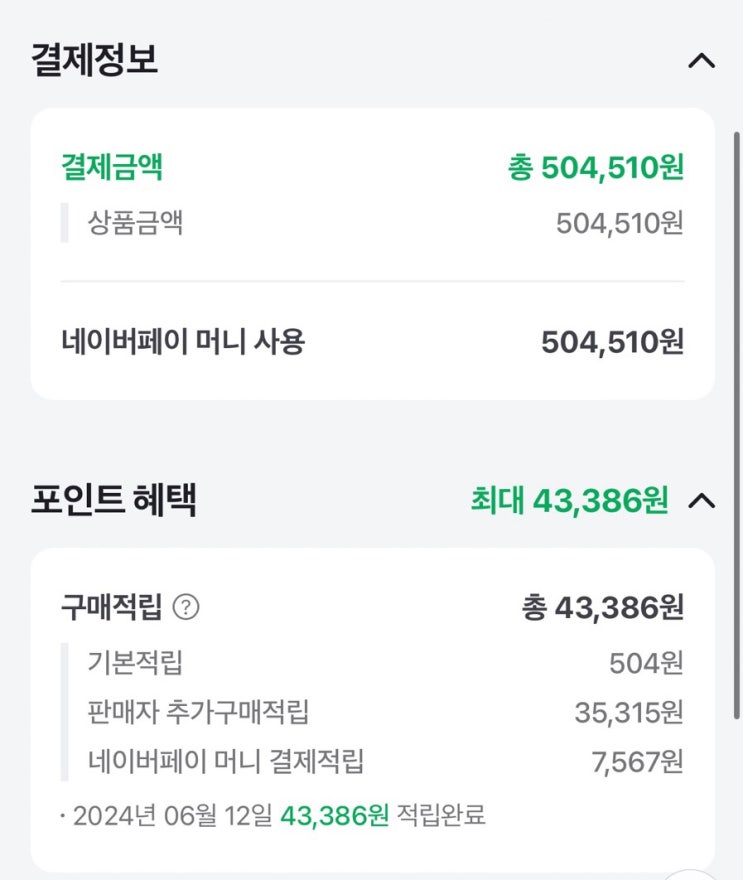Image resolution: width=743 pixels, height=880 pixels.
Task: Select the green 결제금액 label
Action: (112, 167)
